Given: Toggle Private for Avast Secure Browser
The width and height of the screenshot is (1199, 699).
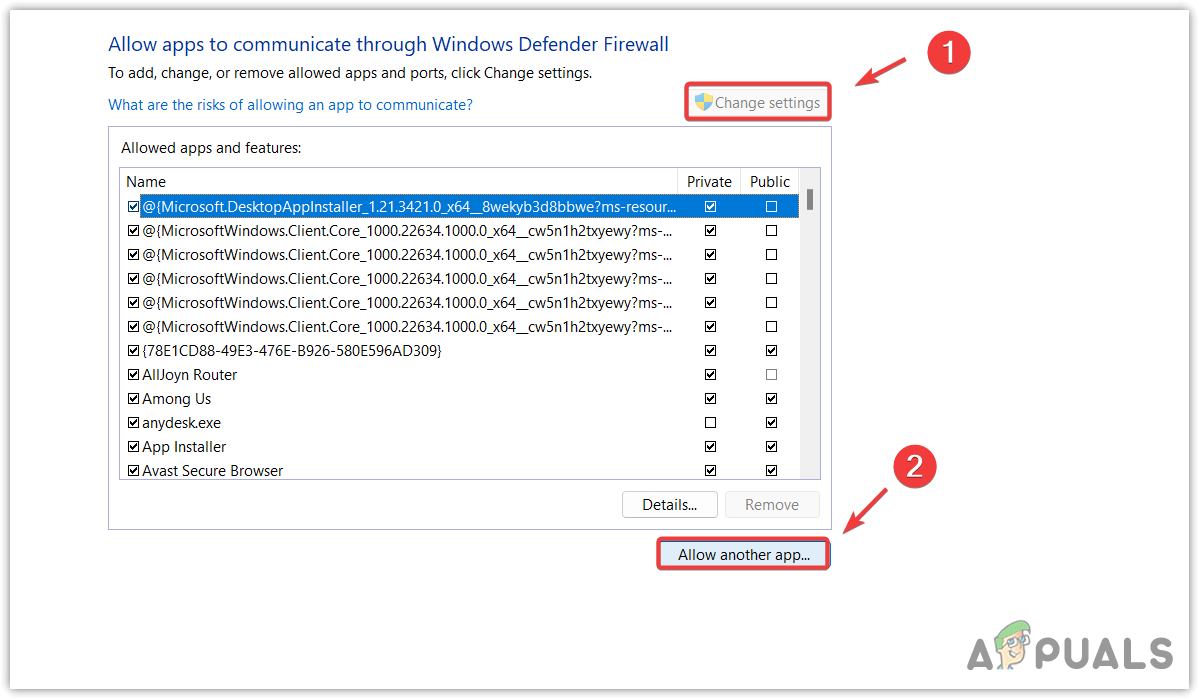Looking at the screenshot, I should [x=710, y=470].
